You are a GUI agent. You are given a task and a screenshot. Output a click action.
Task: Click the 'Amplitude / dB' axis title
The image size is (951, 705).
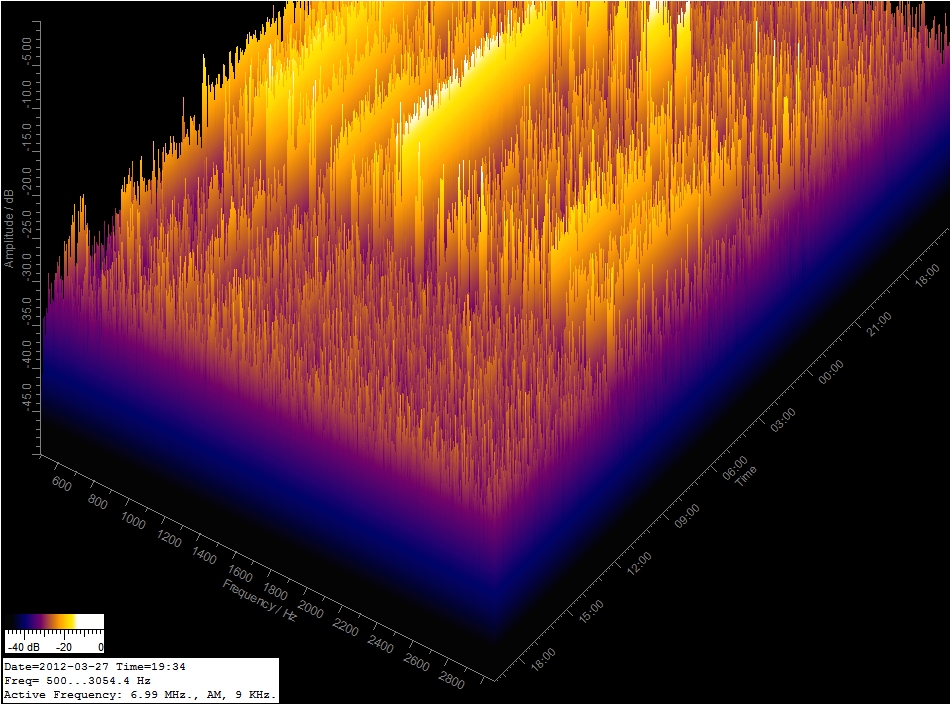coord(8,229)
